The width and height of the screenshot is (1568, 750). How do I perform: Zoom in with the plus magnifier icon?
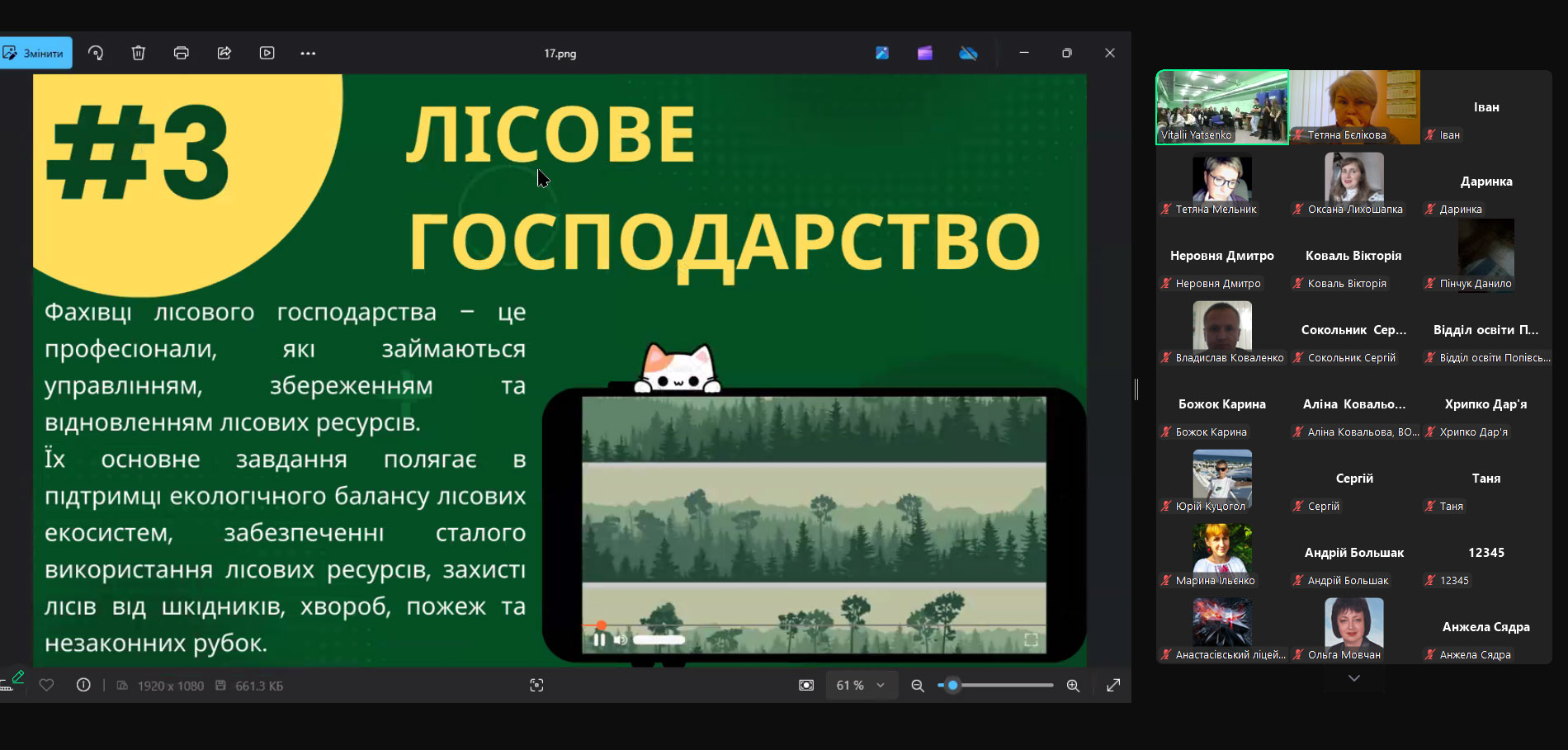(1073, 685)
